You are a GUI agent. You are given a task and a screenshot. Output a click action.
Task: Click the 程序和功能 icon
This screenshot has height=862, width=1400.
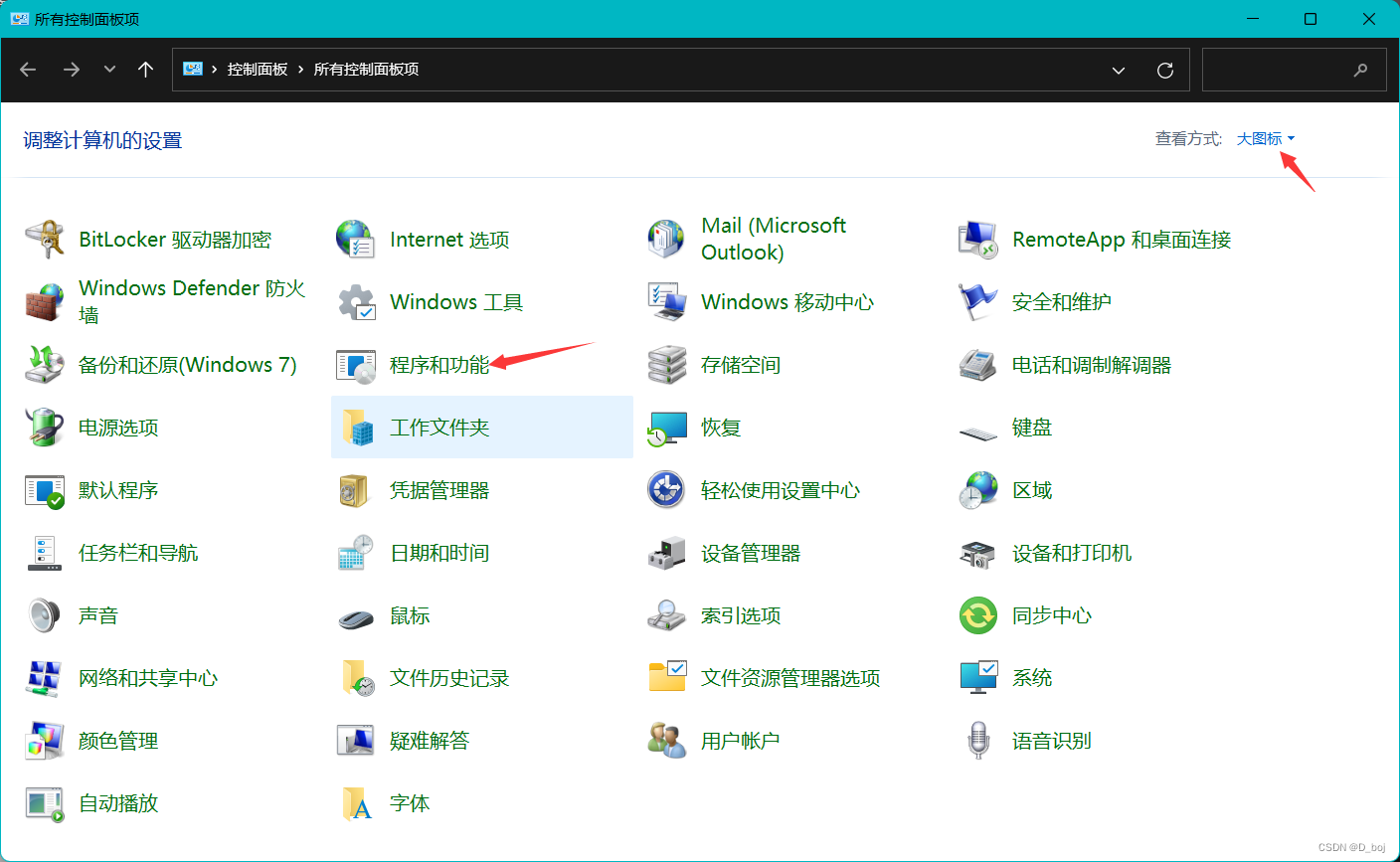(355, 365)
